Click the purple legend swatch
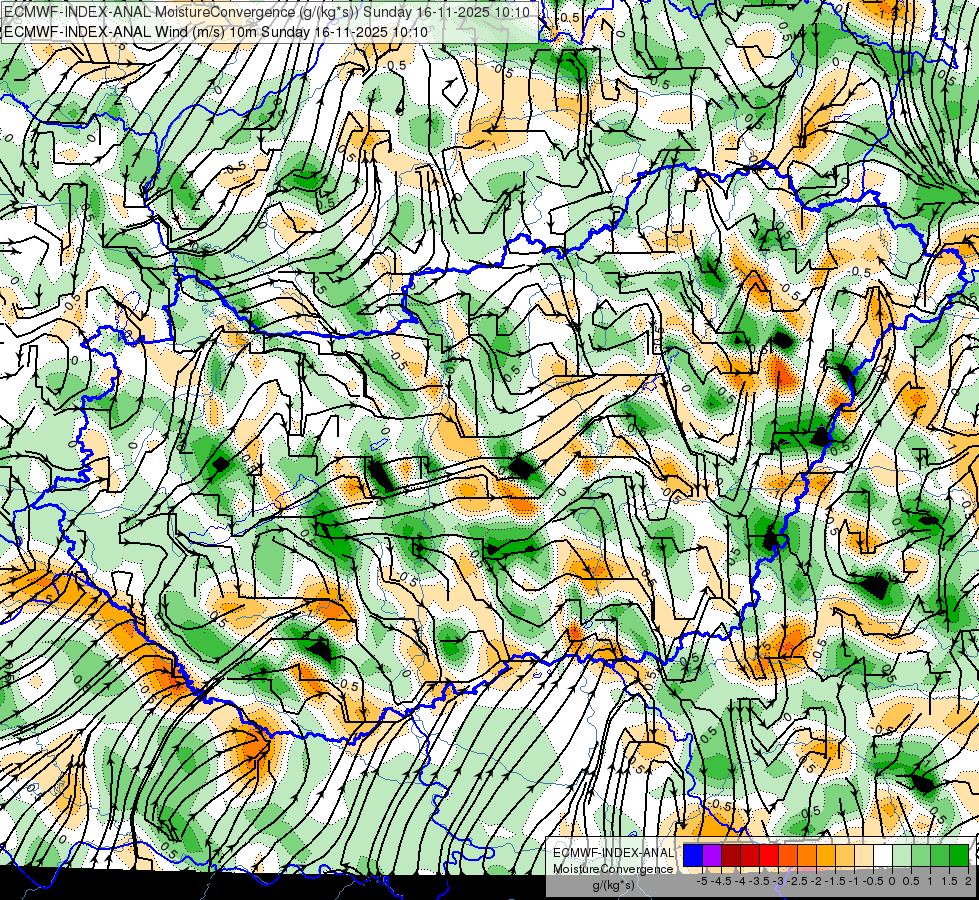This screenshot has width=979, height=900. [712, 856]
